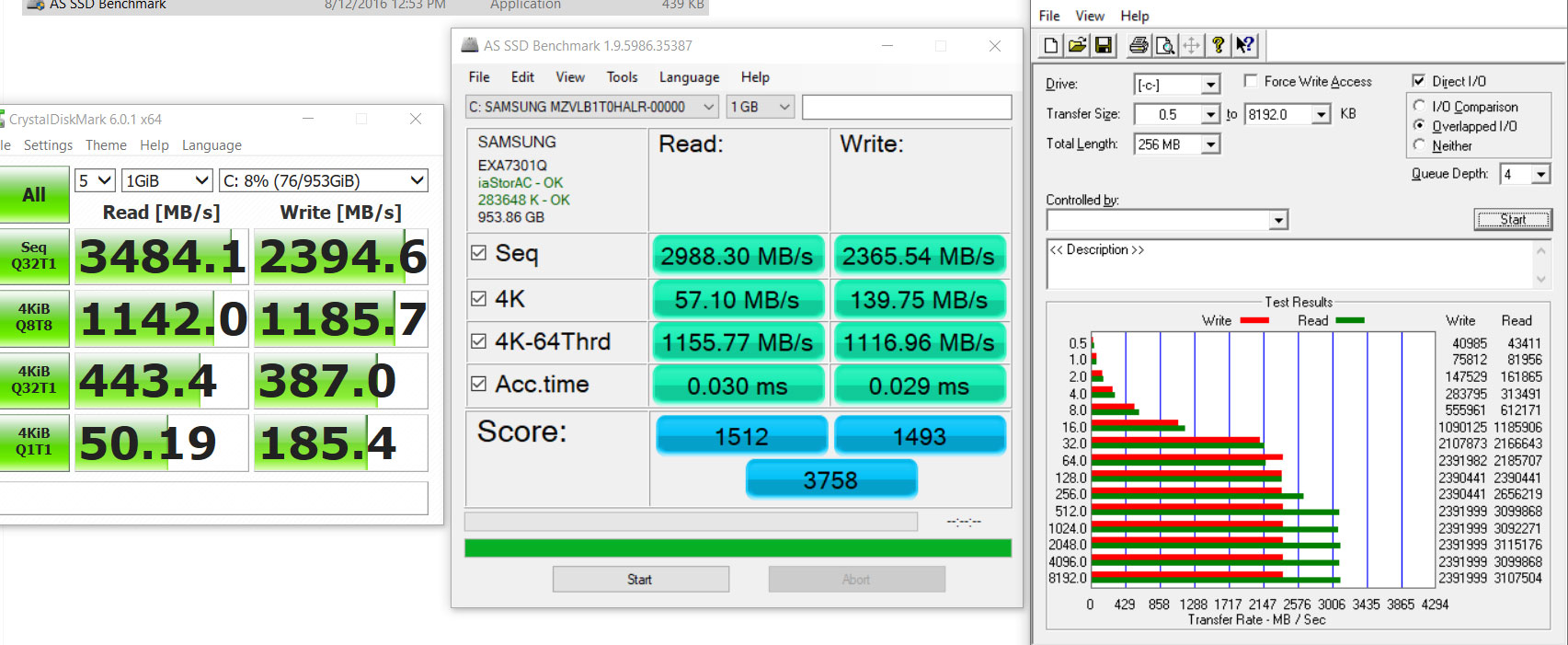Toggle the Acc.time test checkbox

click(478, 384)
